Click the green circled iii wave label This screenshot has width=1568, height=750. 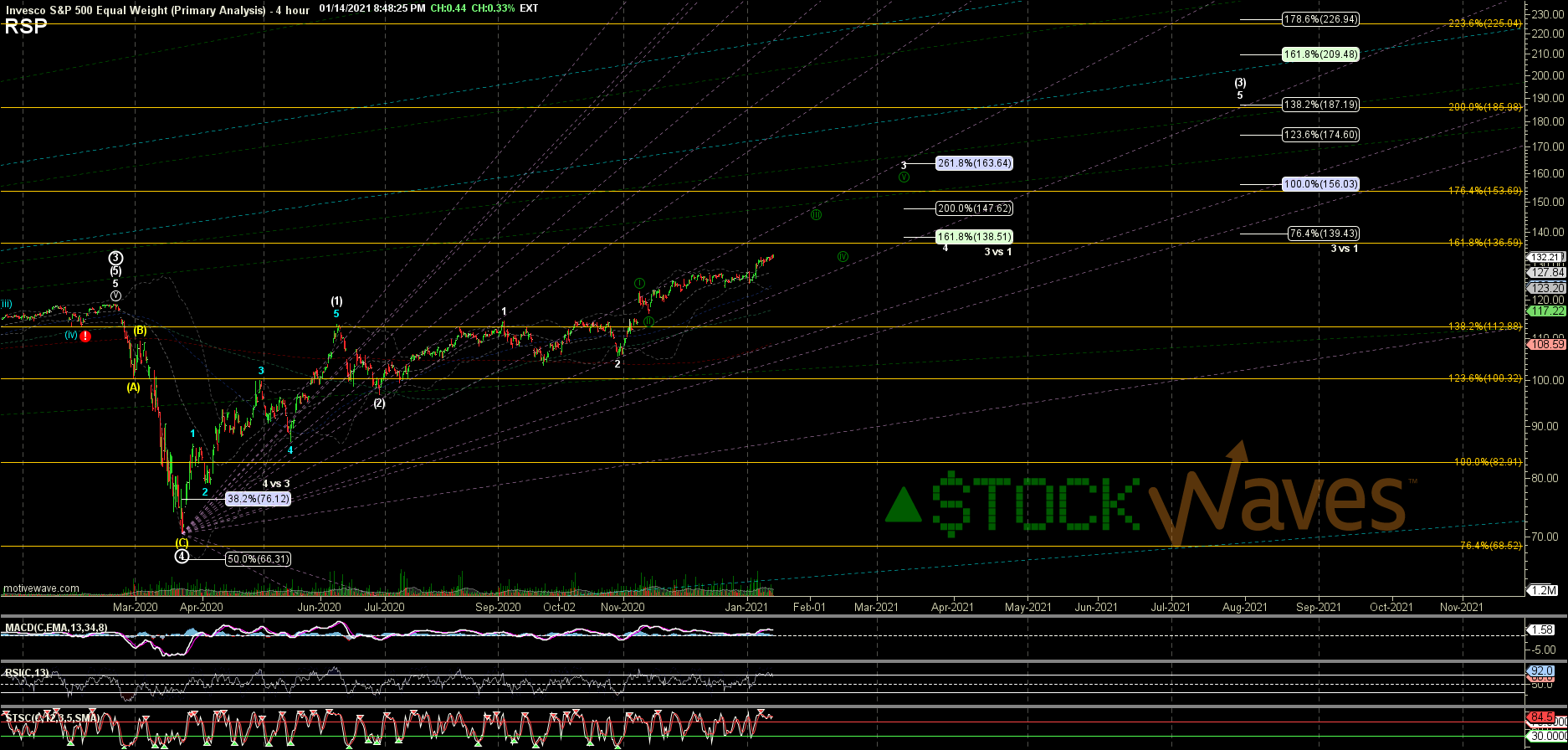816,215
